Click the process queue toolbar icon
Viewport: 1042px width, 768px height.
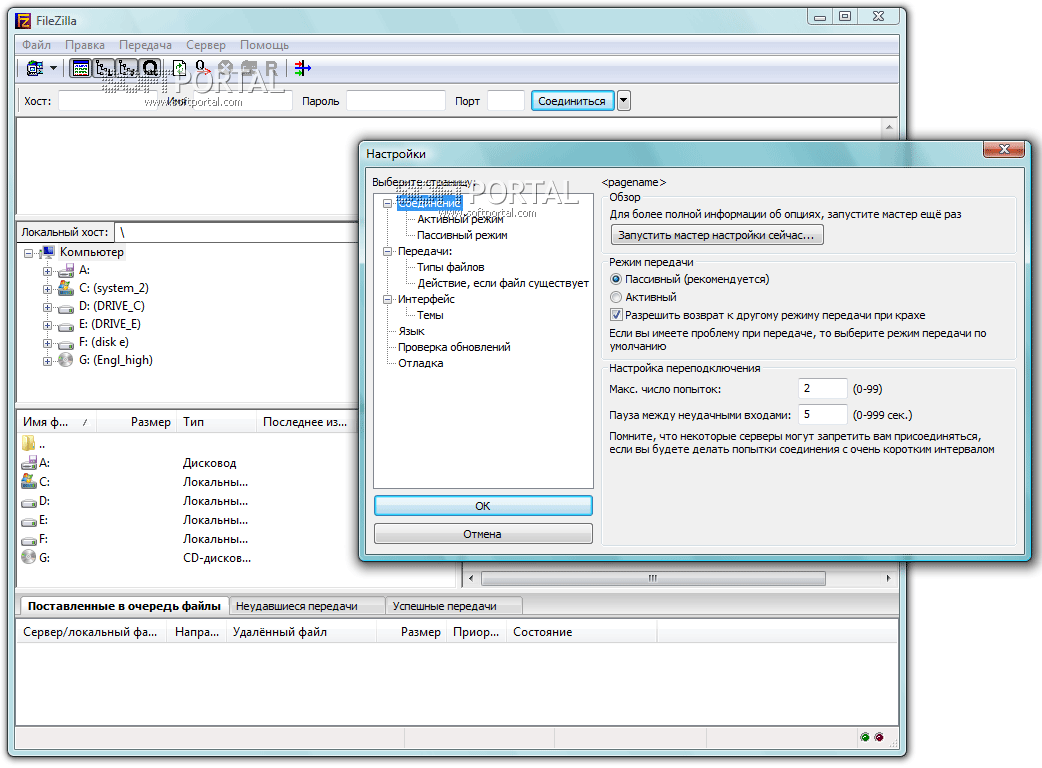203,68
